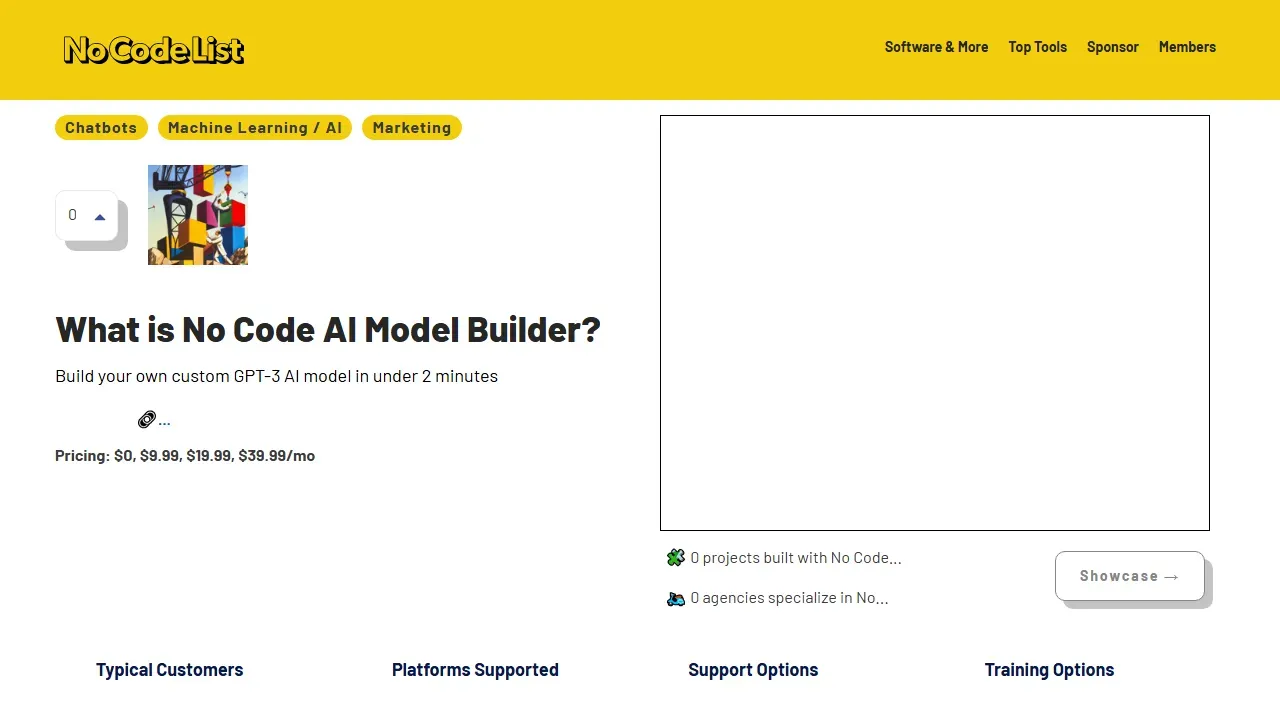This screenshot has height=720, width=1280.
Task: Select the Marketing category tag
Action: (x=412, y=128)
